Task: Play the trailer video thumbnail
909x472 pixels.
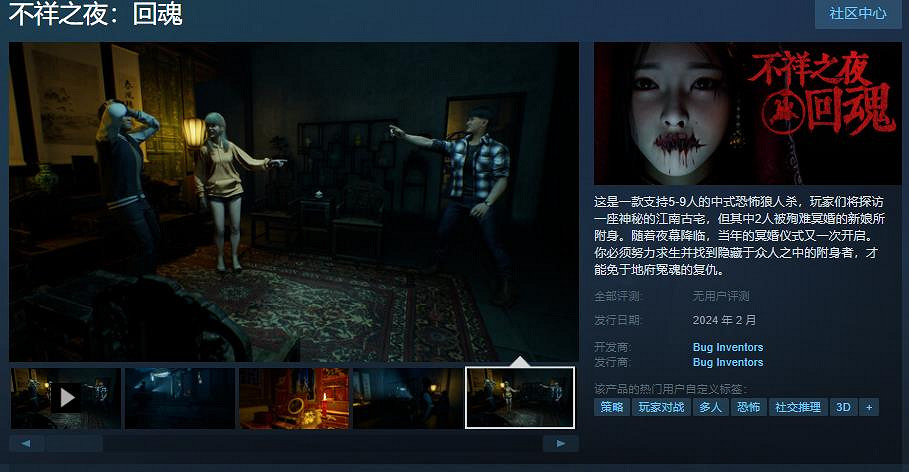Action: [x=66, y=398]
